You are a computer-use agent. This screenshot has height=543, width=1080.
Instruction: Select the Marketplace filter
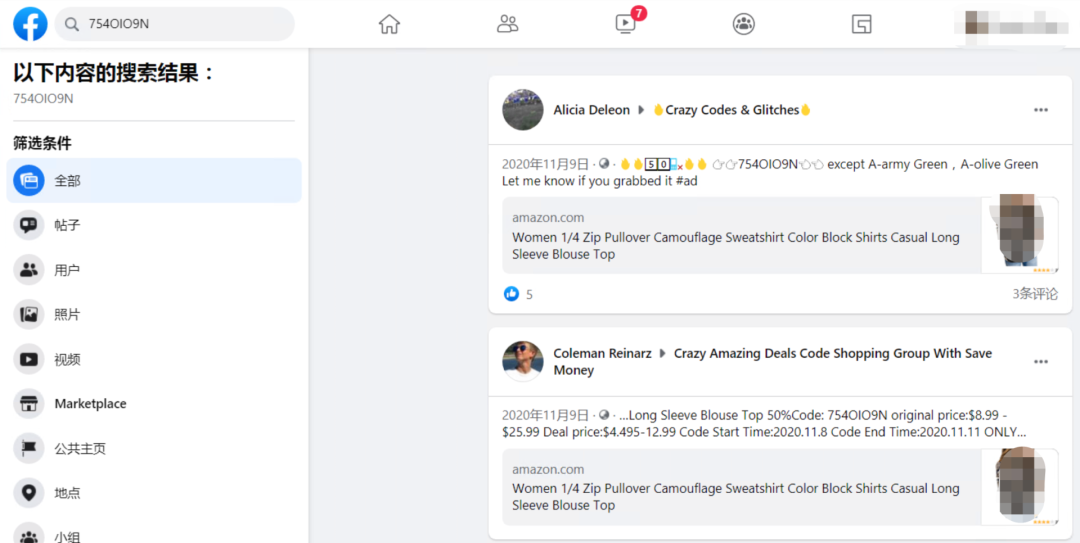[x=154, y=404]
